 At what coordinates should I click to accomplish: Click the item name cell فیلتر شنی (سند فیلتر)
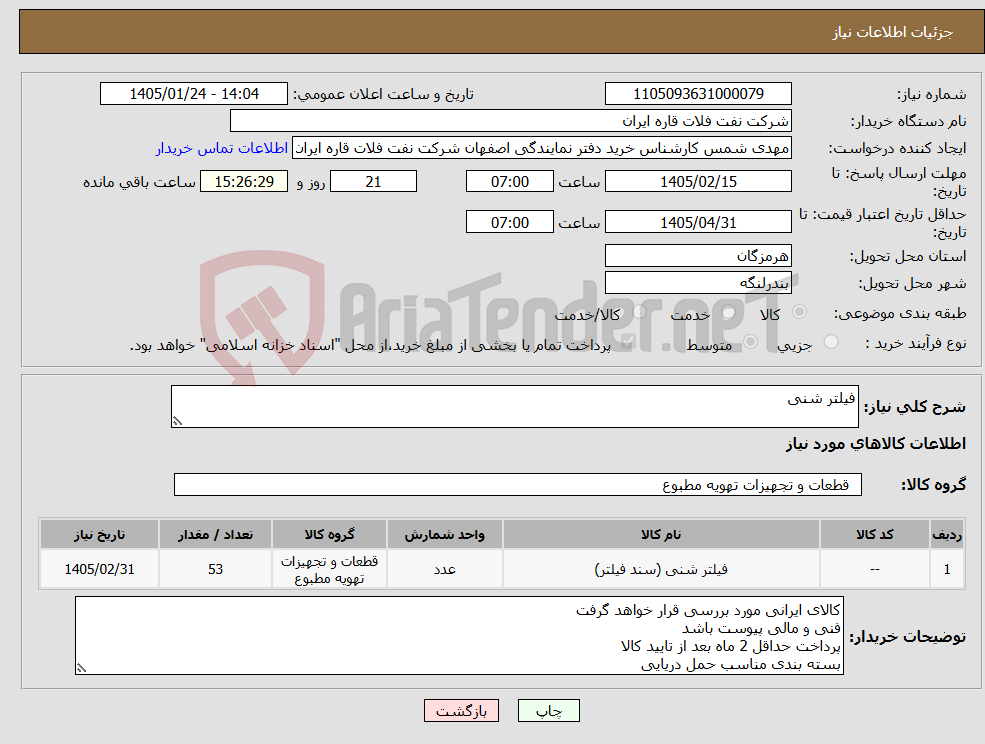click(x=661, y=569)
